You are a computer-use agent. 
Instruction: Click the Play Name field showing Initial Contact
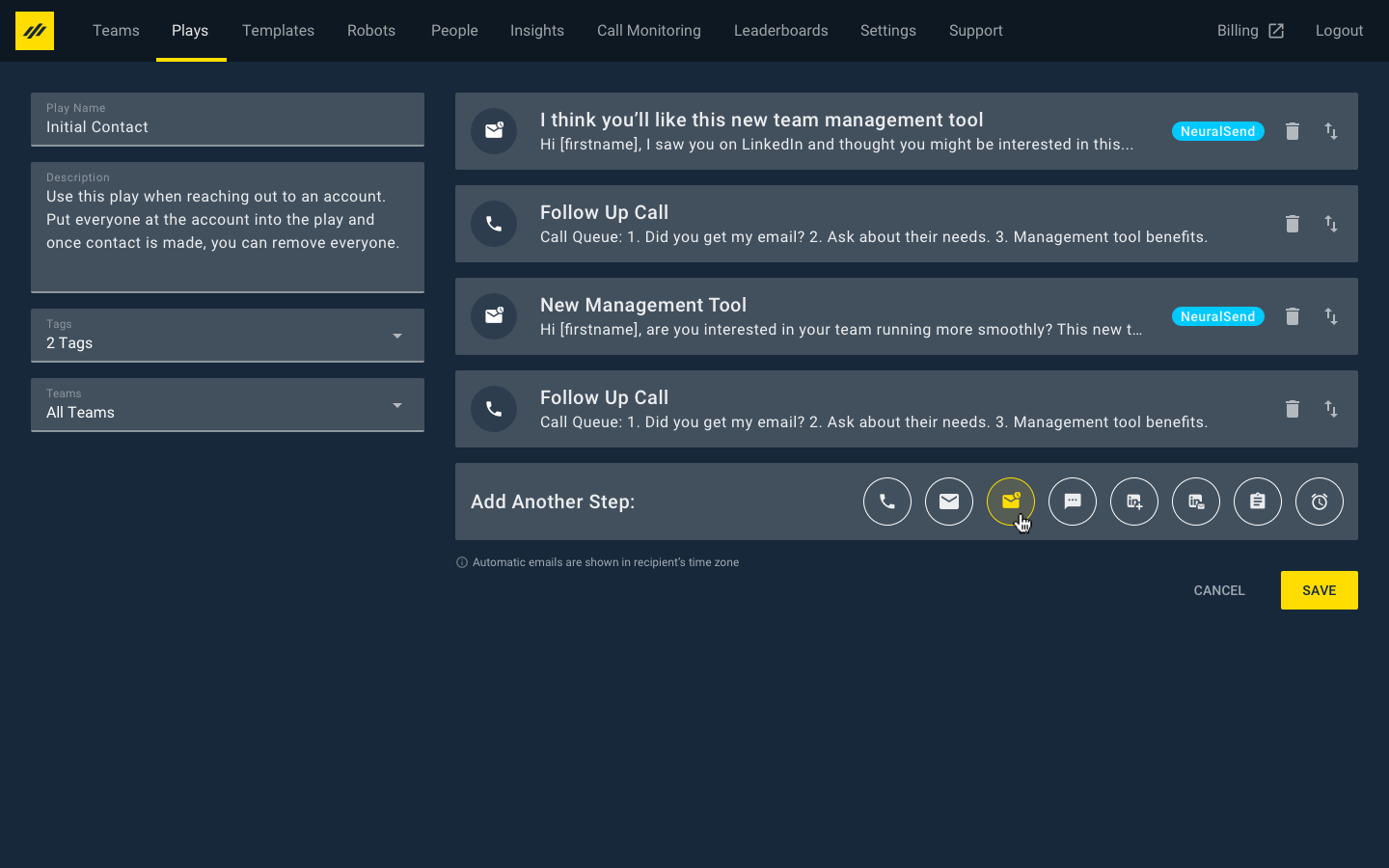tap(228, 126)
